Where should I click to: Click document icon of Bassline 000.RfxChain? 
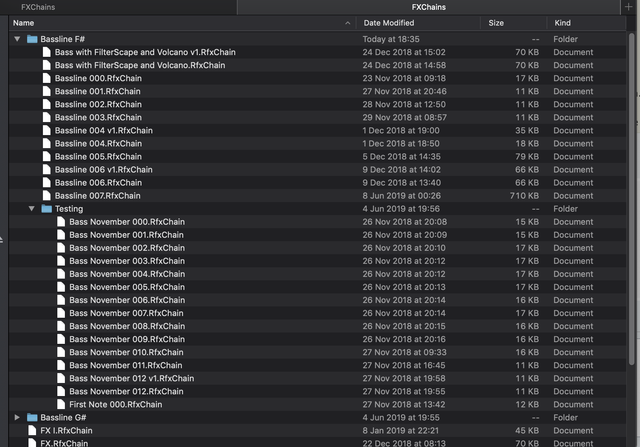47,78
